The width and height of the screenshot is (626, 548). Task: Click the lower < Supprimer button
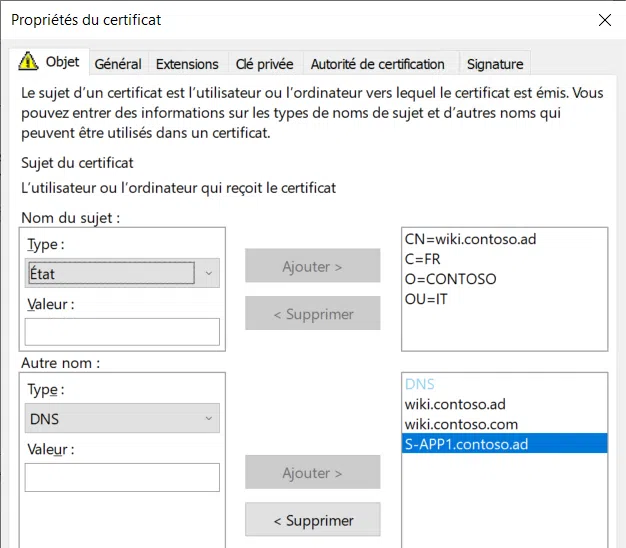[313, 520]
